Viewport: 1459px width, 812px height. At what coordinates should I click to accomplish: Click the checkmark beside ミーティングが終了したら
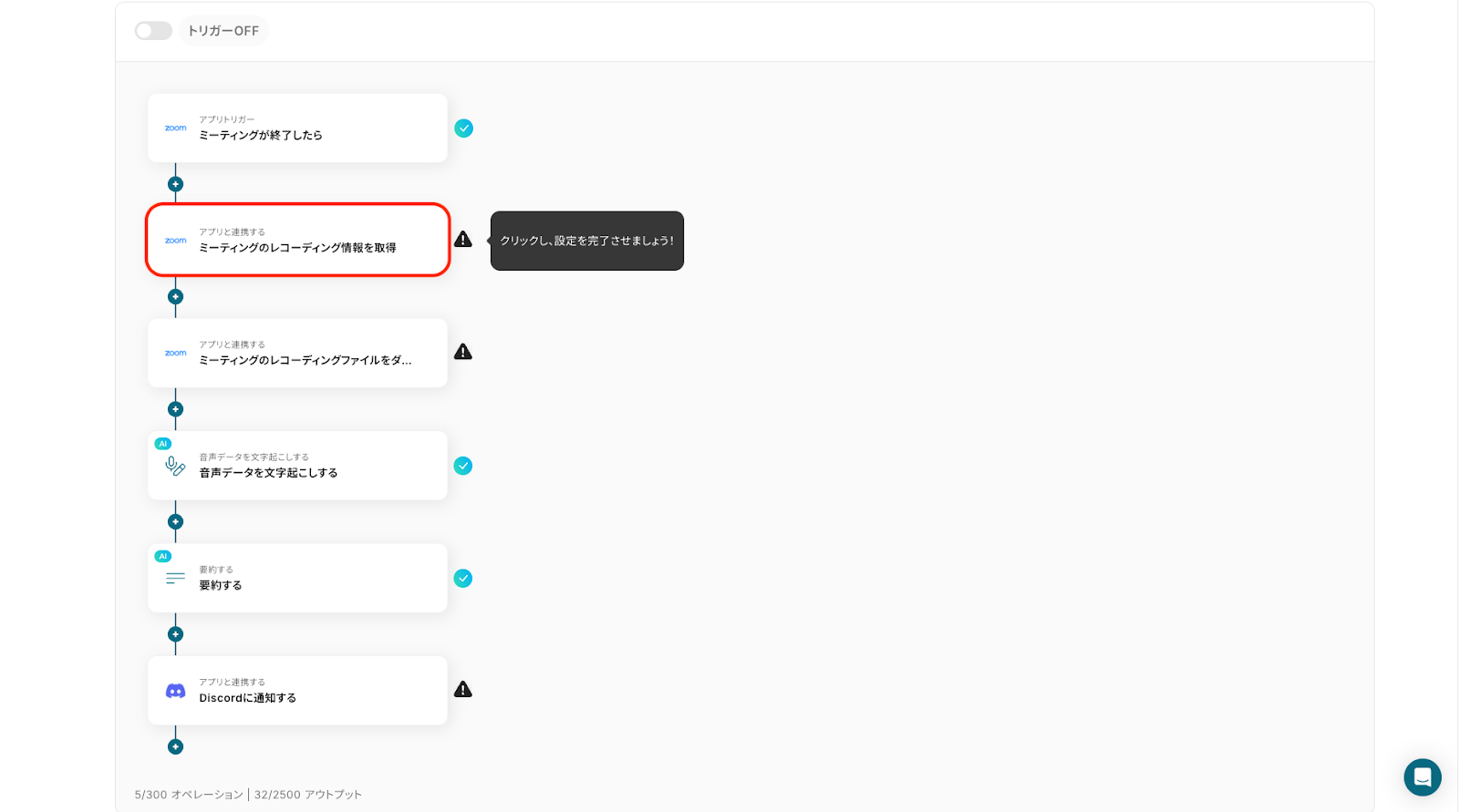pyautogui.click(x=464, y=128)
